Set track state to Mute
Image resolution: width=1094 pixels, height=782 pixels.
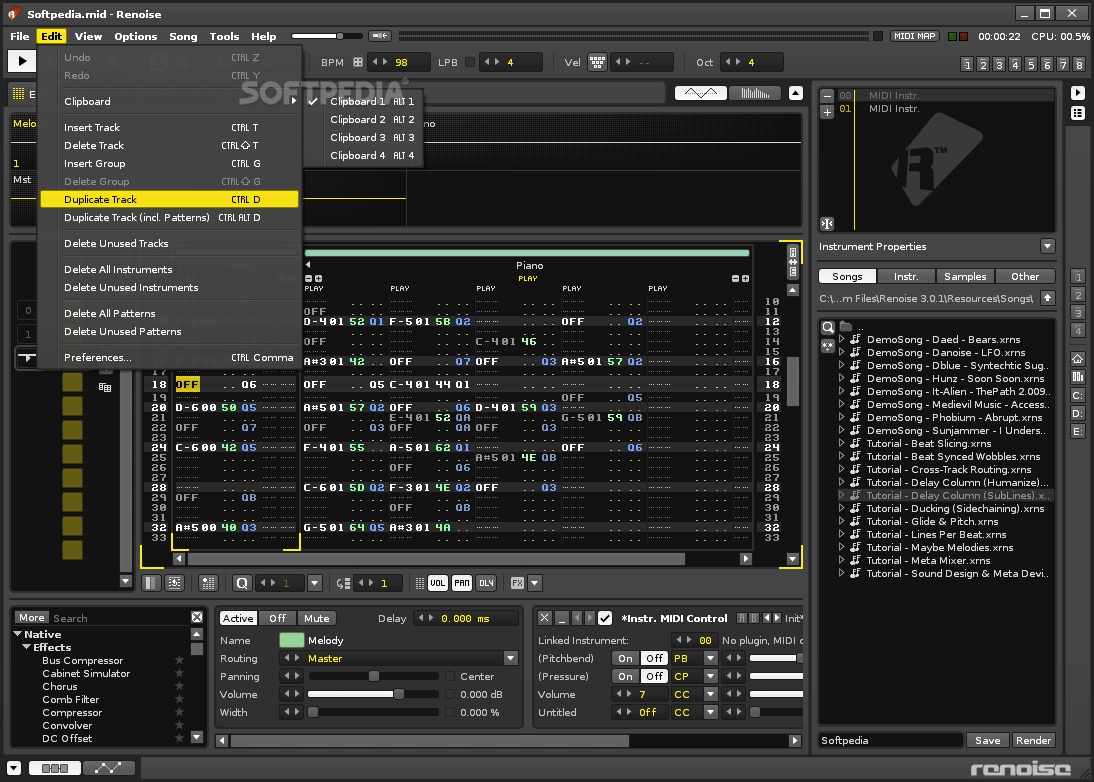(316, 619)
